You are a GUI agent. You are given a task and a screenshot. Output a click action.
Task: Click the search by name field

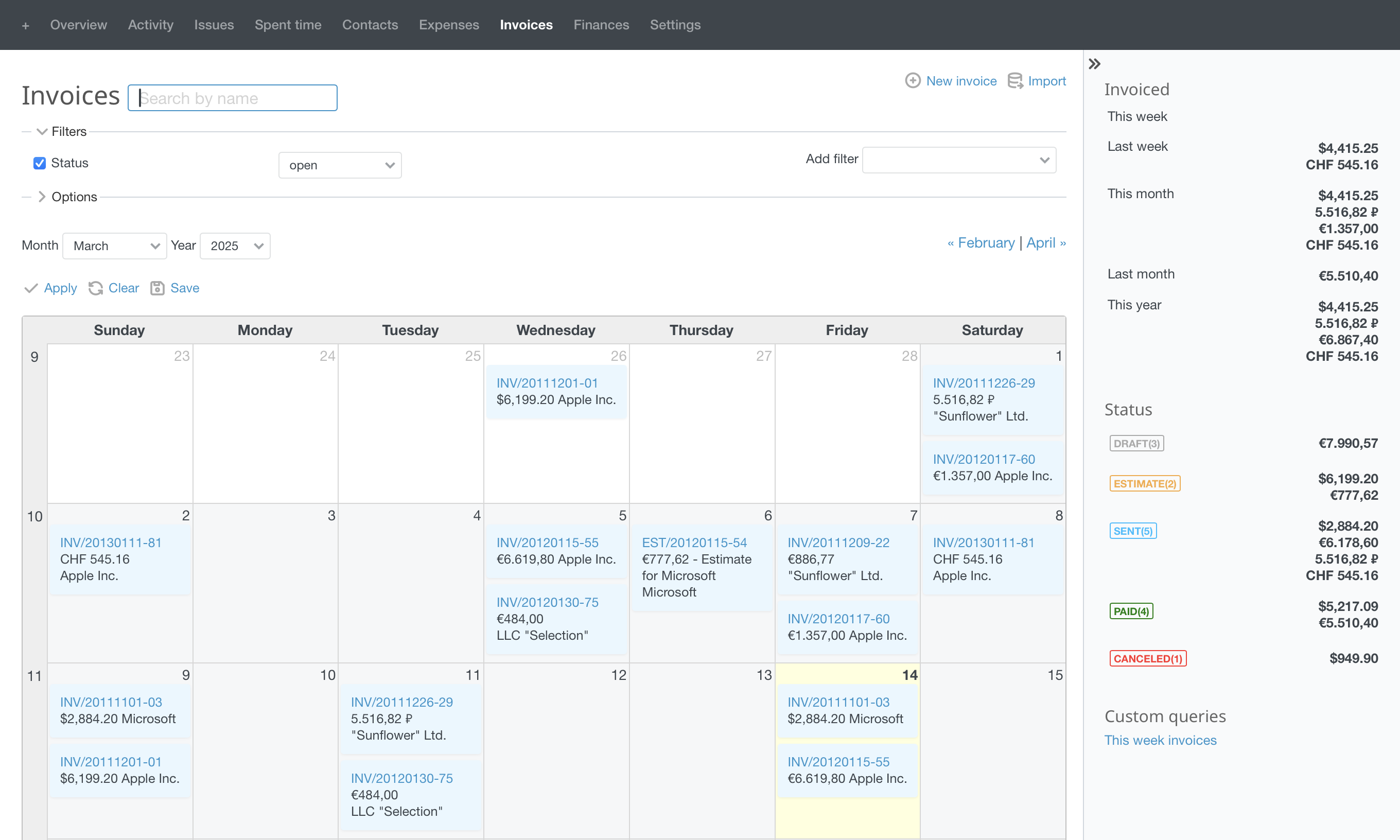pos(232,97)
